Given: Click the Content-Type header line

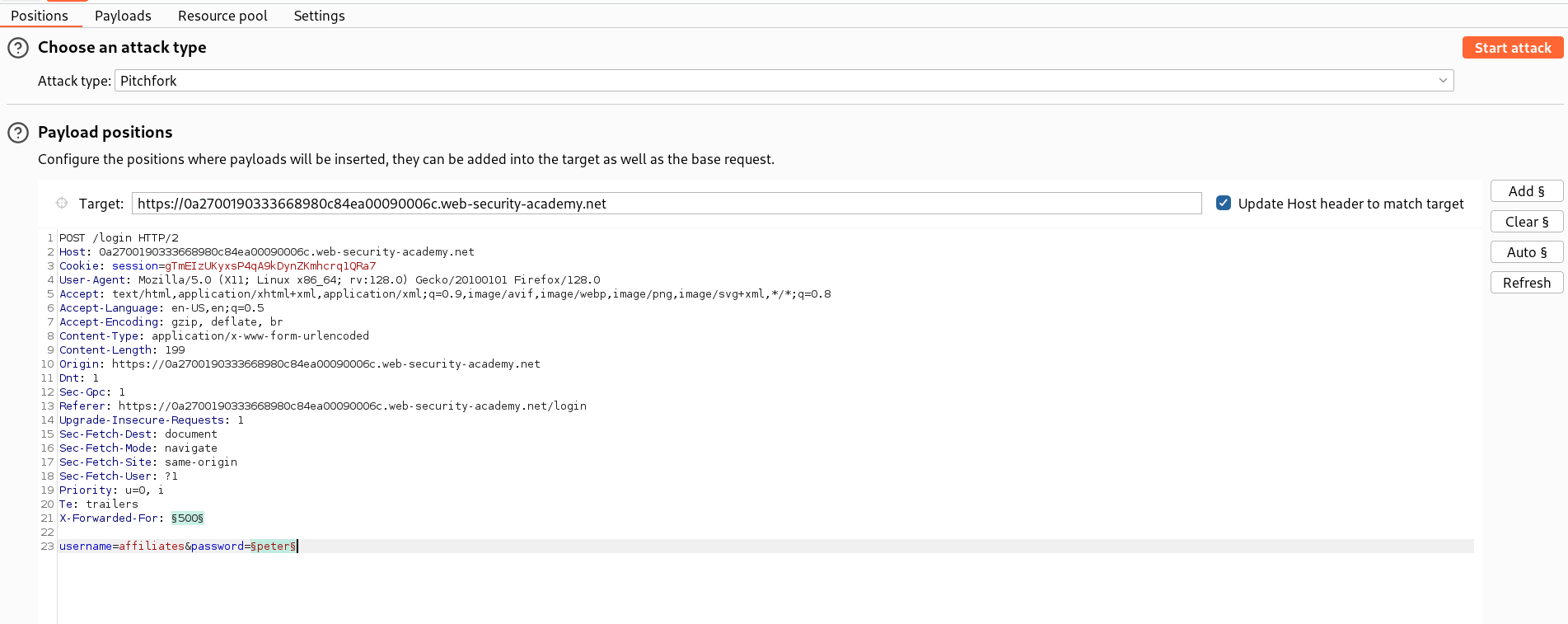Looking at the screenshot, I should pos(214,336).
